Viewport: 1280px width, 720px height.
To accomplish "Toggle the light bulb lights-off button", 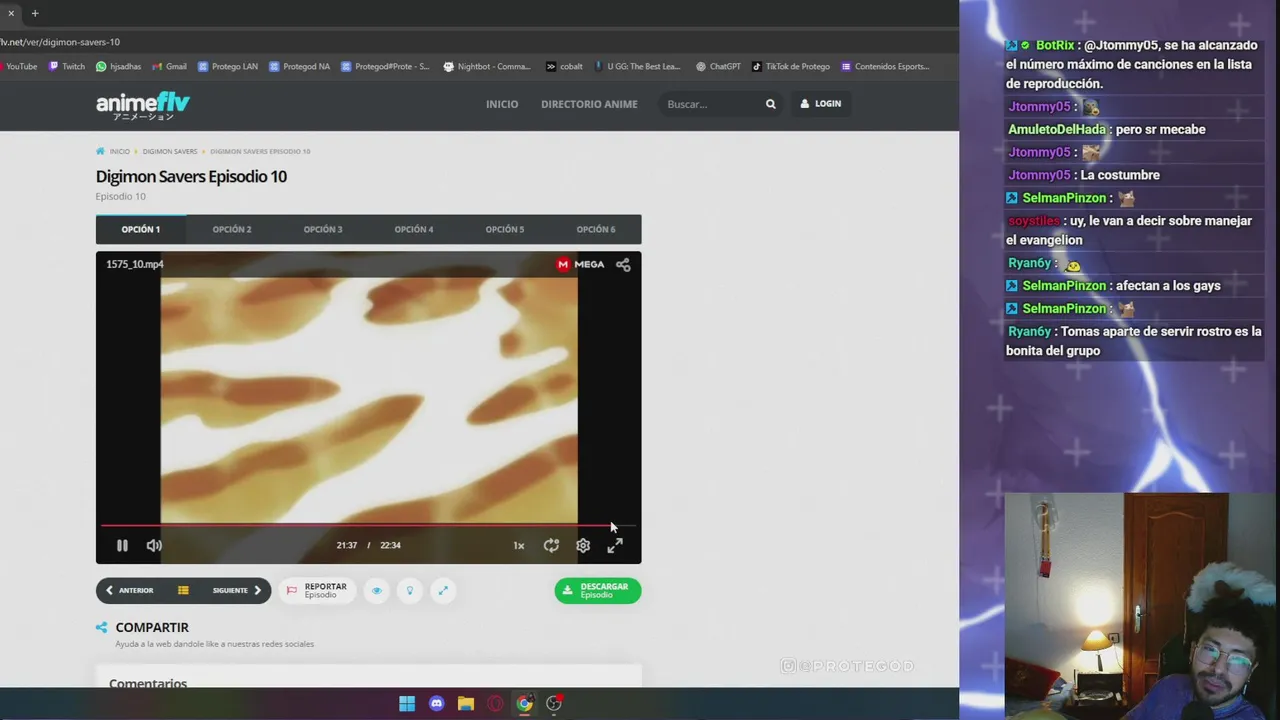I will point(410,590).
